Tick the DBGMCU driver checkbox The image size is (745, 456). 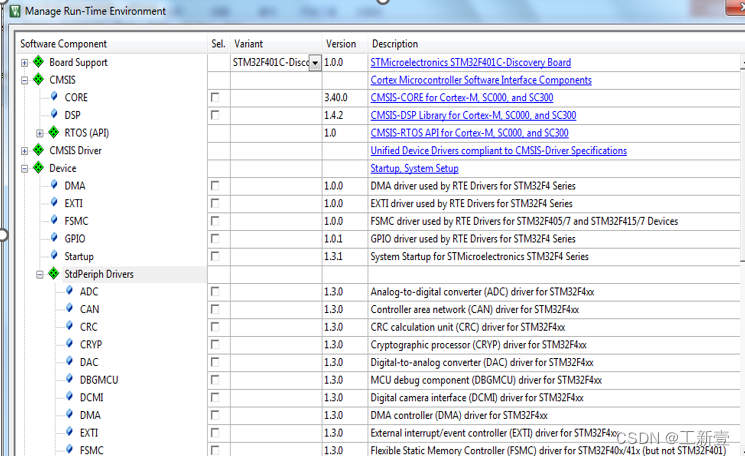point(215,380)
